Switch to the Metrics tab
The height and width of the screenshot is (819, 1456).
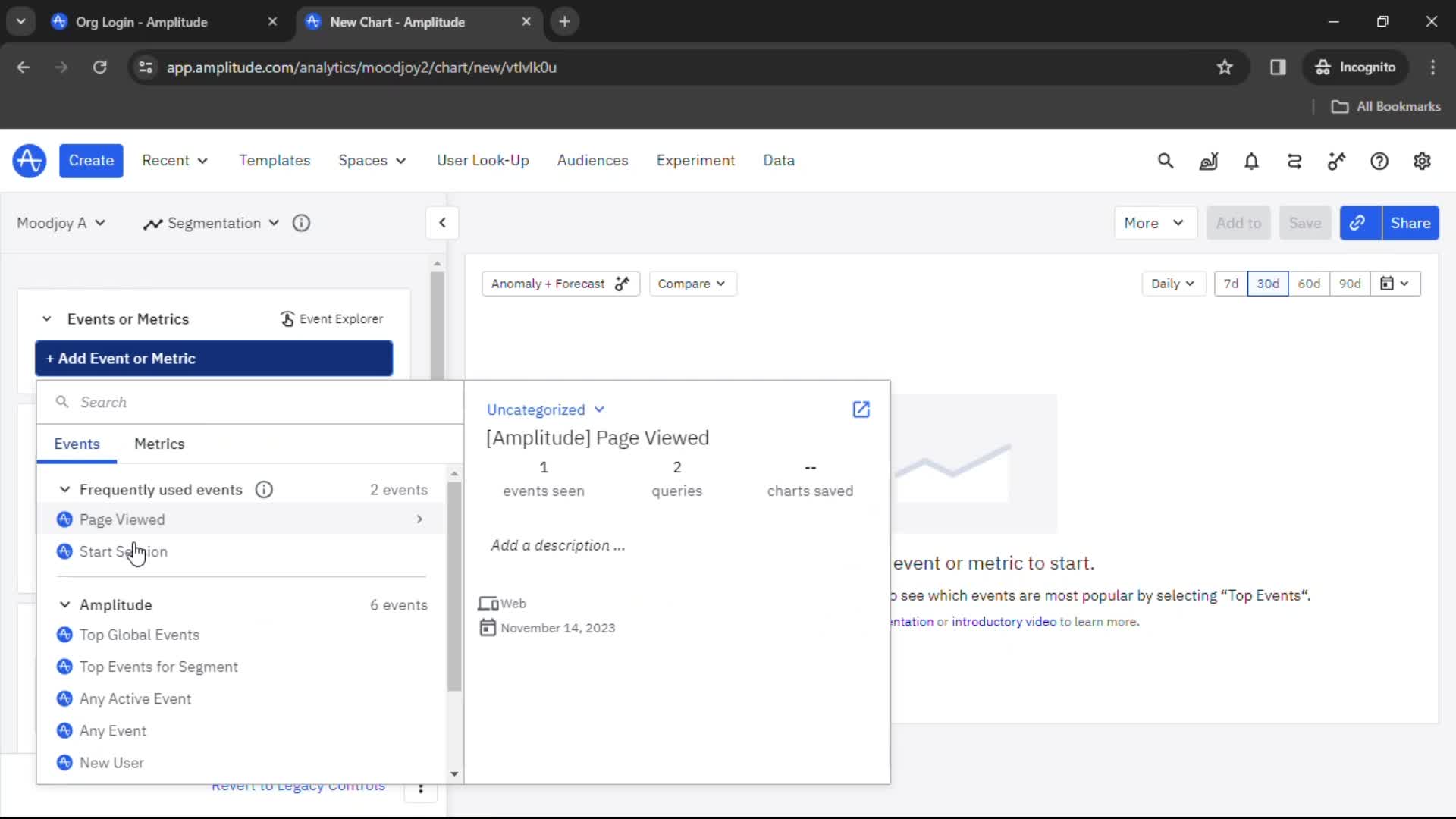click(159, 443)
